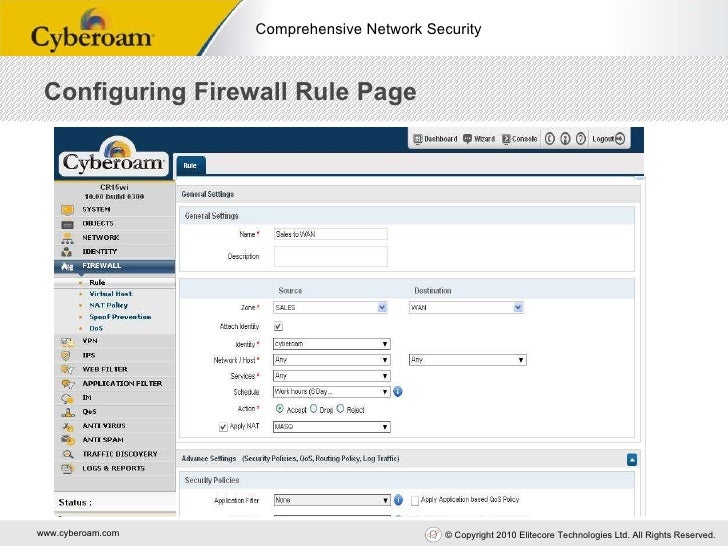Open the Source Zone SALES dropdown
The height and width of the screenshot is (546, 728).
tap(331, 307)
